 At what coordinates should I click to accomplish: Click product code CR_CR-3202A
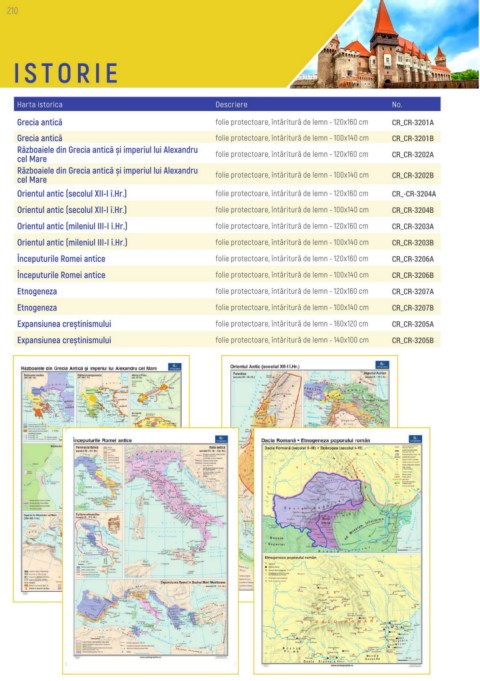click(413, 155)
